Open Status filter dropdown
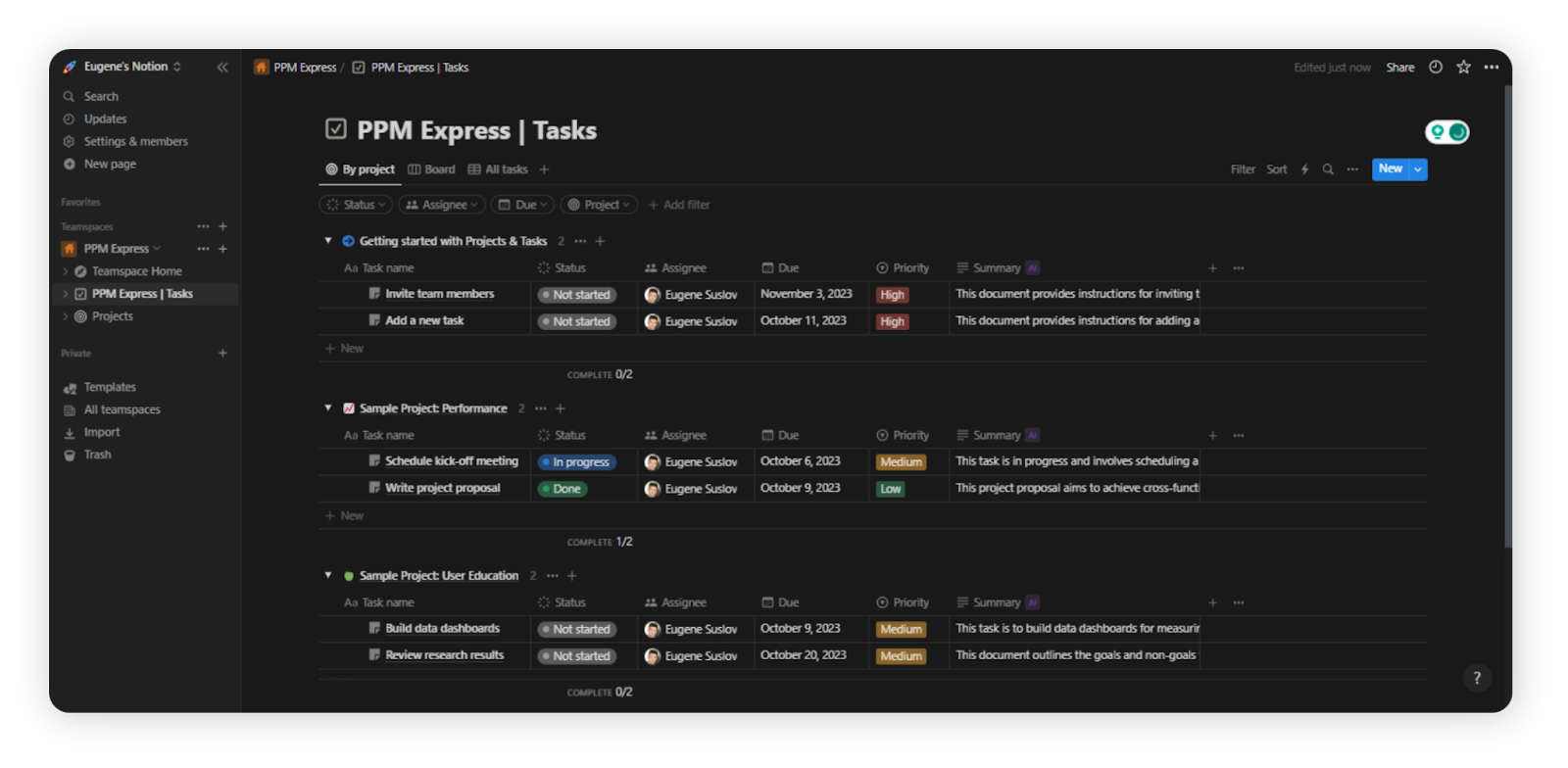This screenshot has height=768, width=1568. 356,205
